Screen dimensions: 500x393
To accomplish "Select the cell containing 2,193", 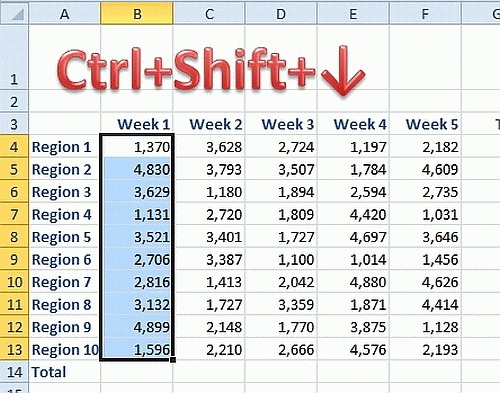I will [x=425, y=349].
